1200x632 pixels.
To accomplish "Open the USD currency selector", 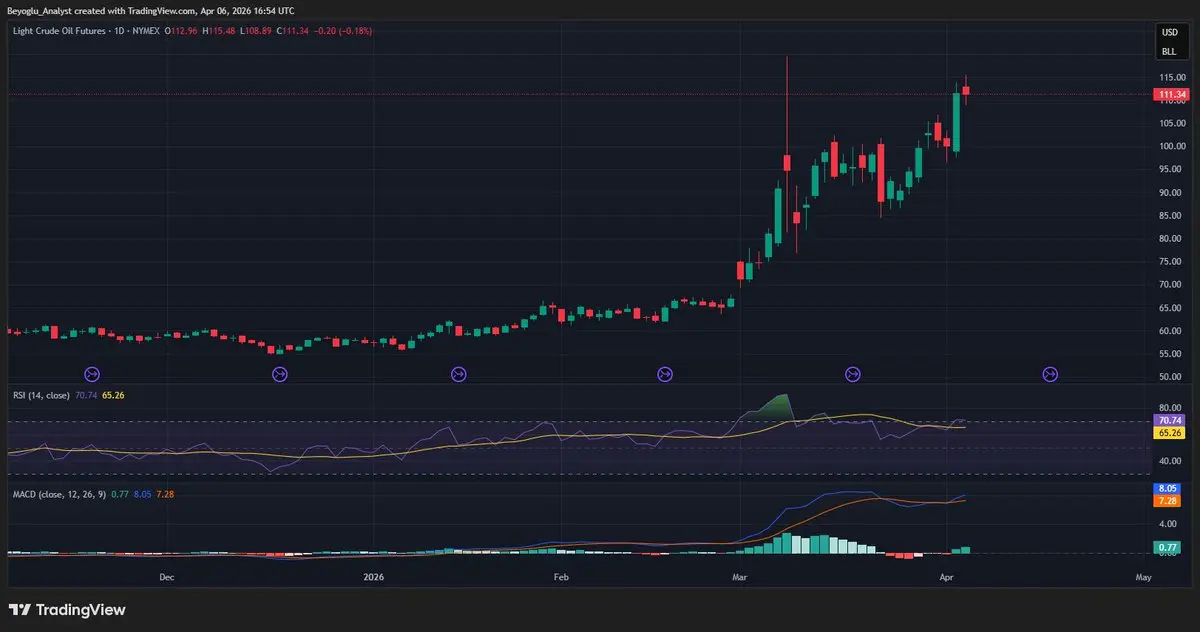I will pos(1169,32).
